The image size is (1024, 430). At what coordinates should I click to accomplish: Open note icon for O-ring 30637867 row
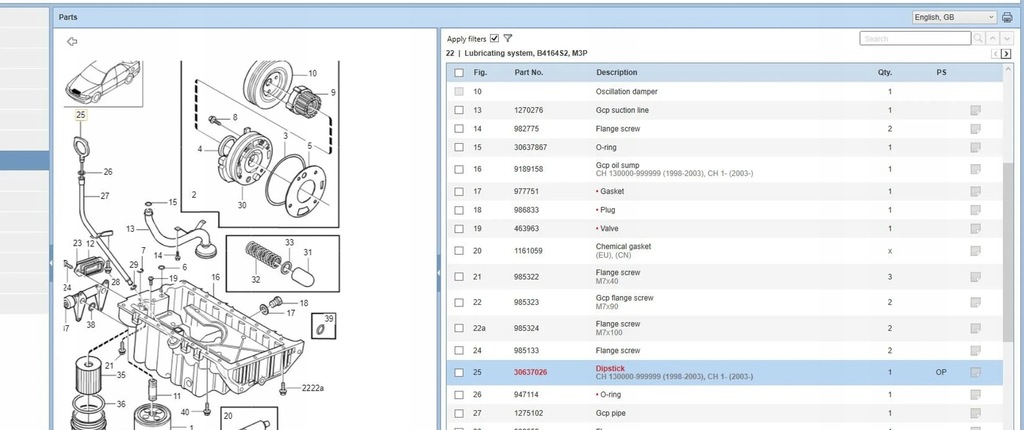[976, 147]
